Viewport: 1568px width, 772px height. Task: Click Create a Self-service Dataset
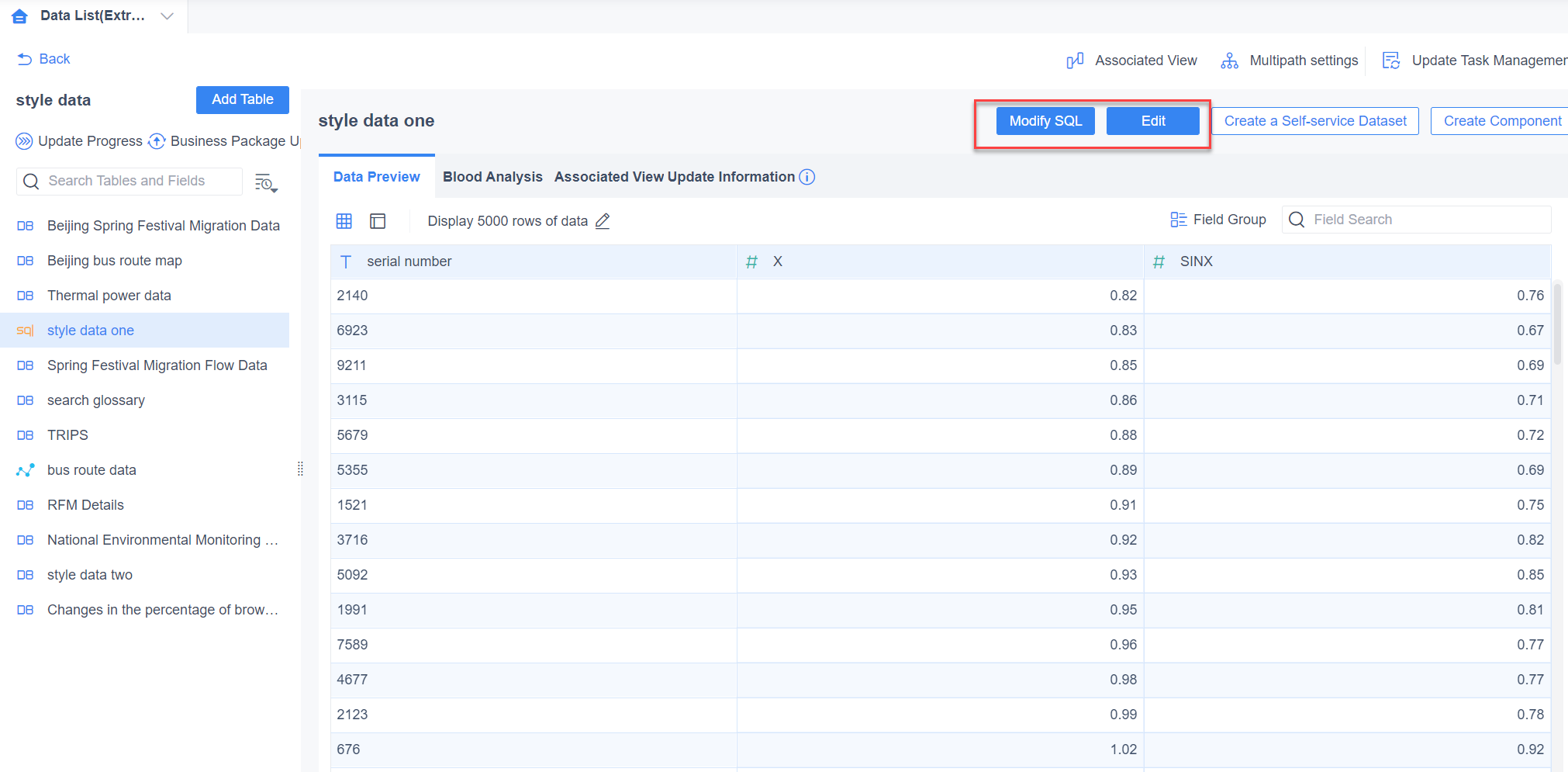pos(1315,121)
